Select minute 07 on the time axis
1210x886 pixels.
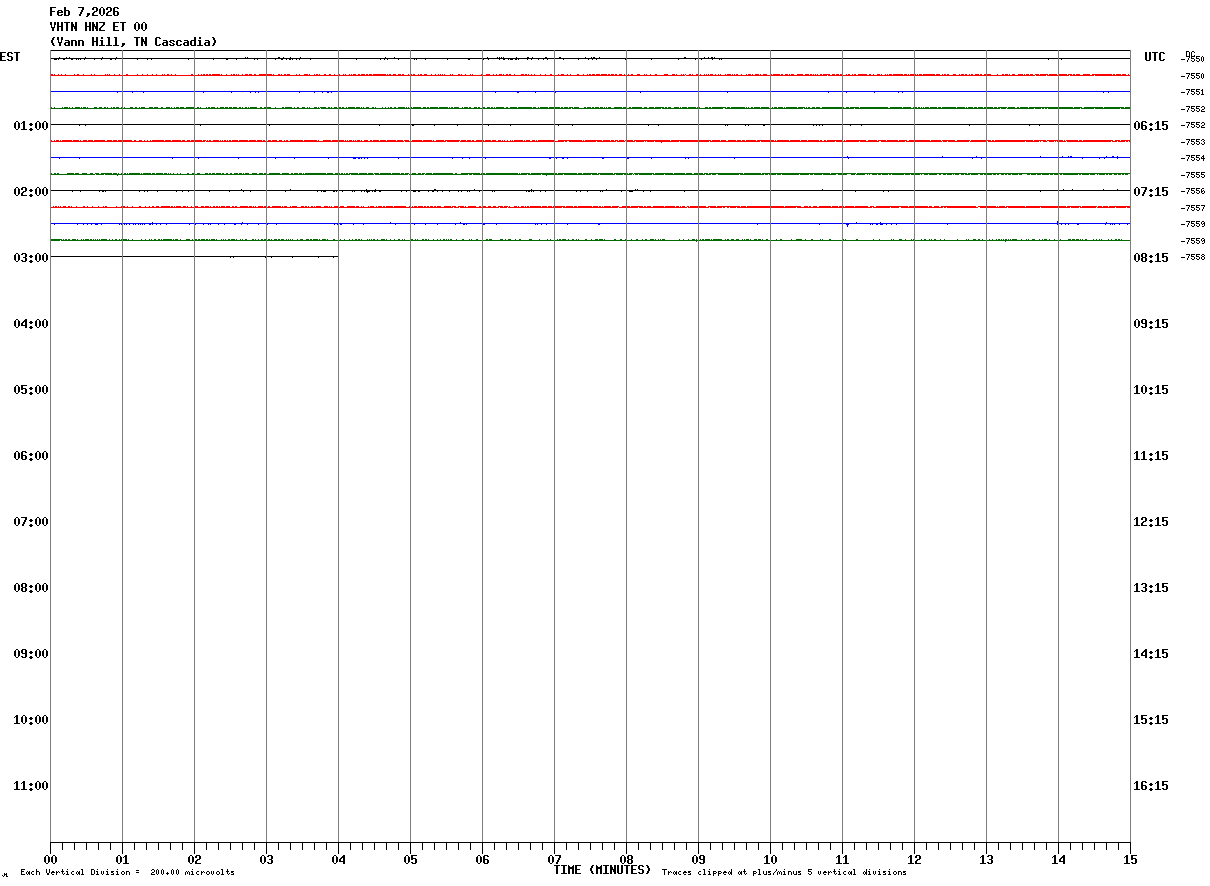[554, 859]
